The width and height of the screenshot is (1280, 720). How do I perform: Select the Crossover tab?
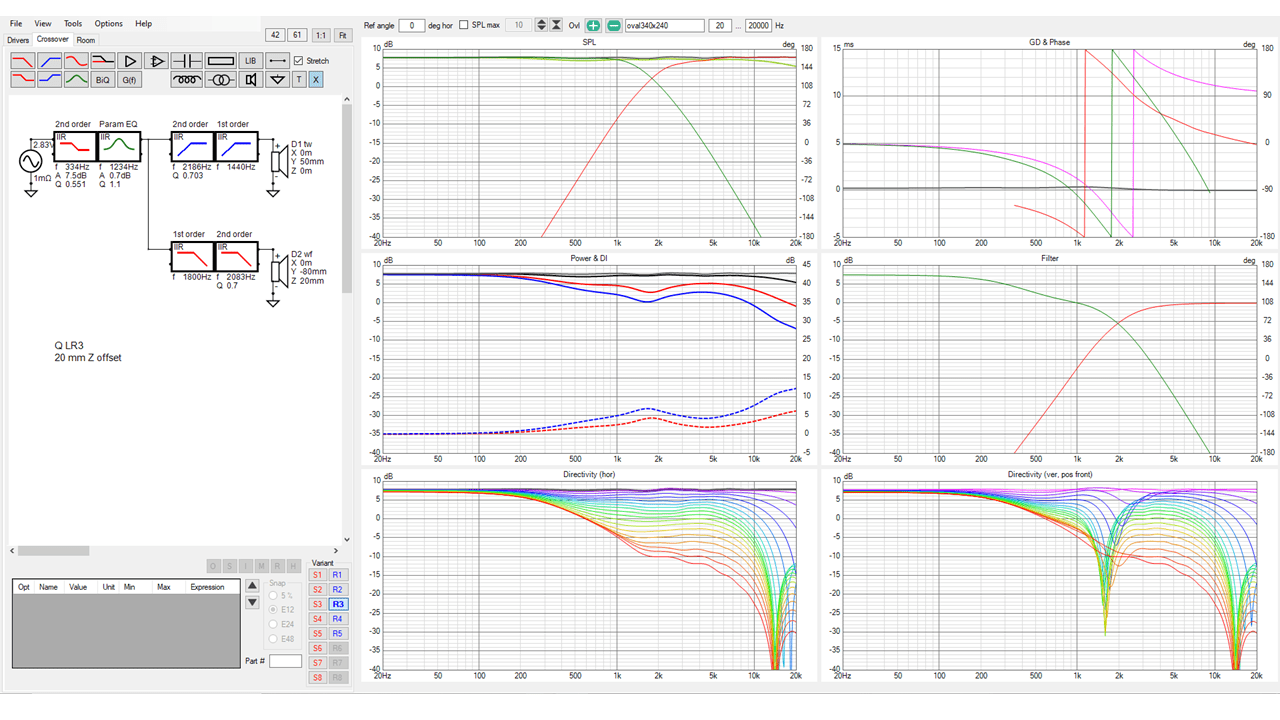tap(53, 39)
